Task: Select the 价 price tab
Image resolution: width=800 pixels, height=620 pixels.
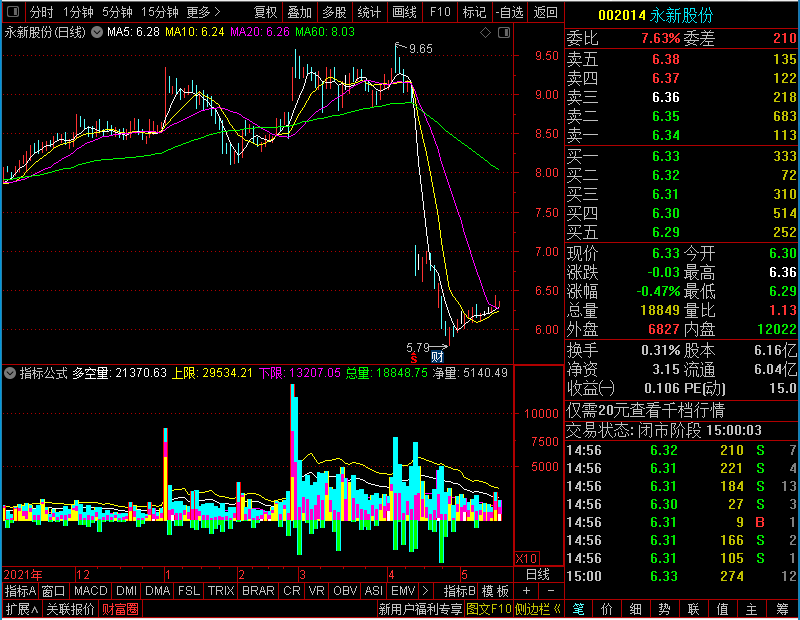Action: (607, 609)
